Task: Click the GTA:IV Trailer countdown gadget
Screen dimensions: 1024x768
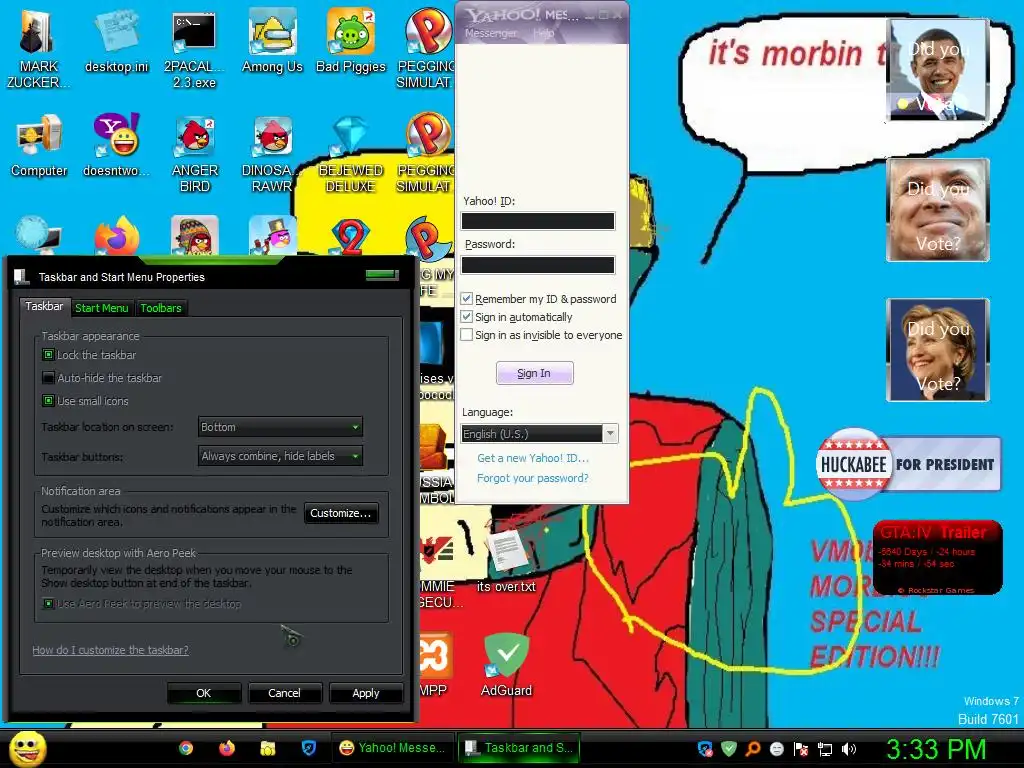Action: tap(938, 557)
